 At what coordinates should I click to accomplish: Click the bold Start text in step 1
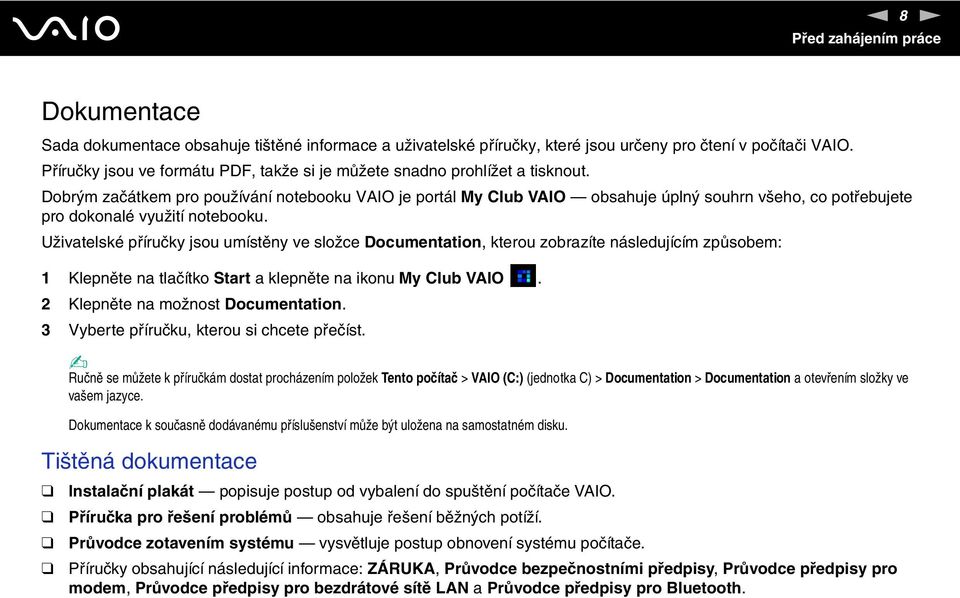coord(231,278)
